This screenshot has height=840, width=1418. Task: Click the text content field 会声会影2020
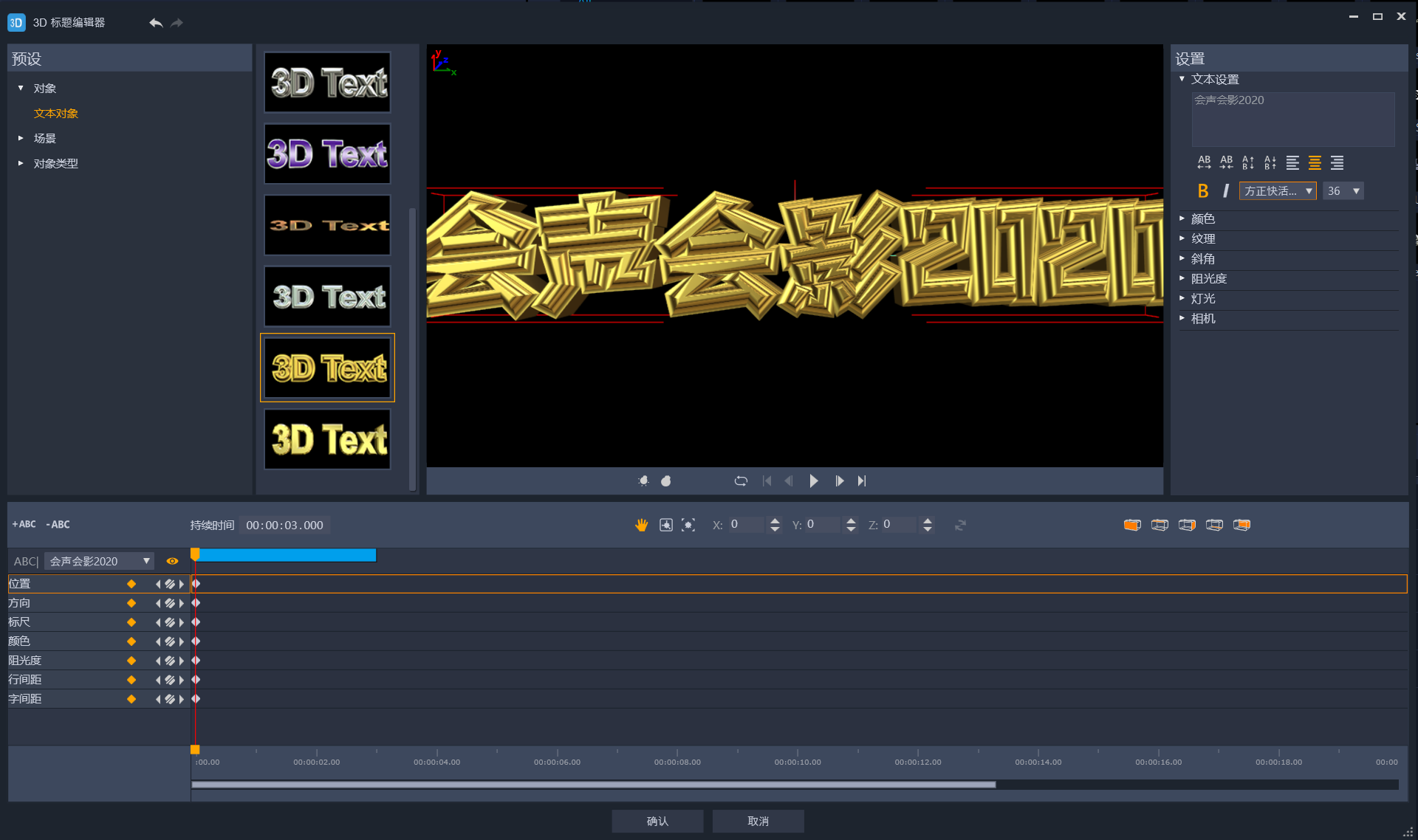1293,119
